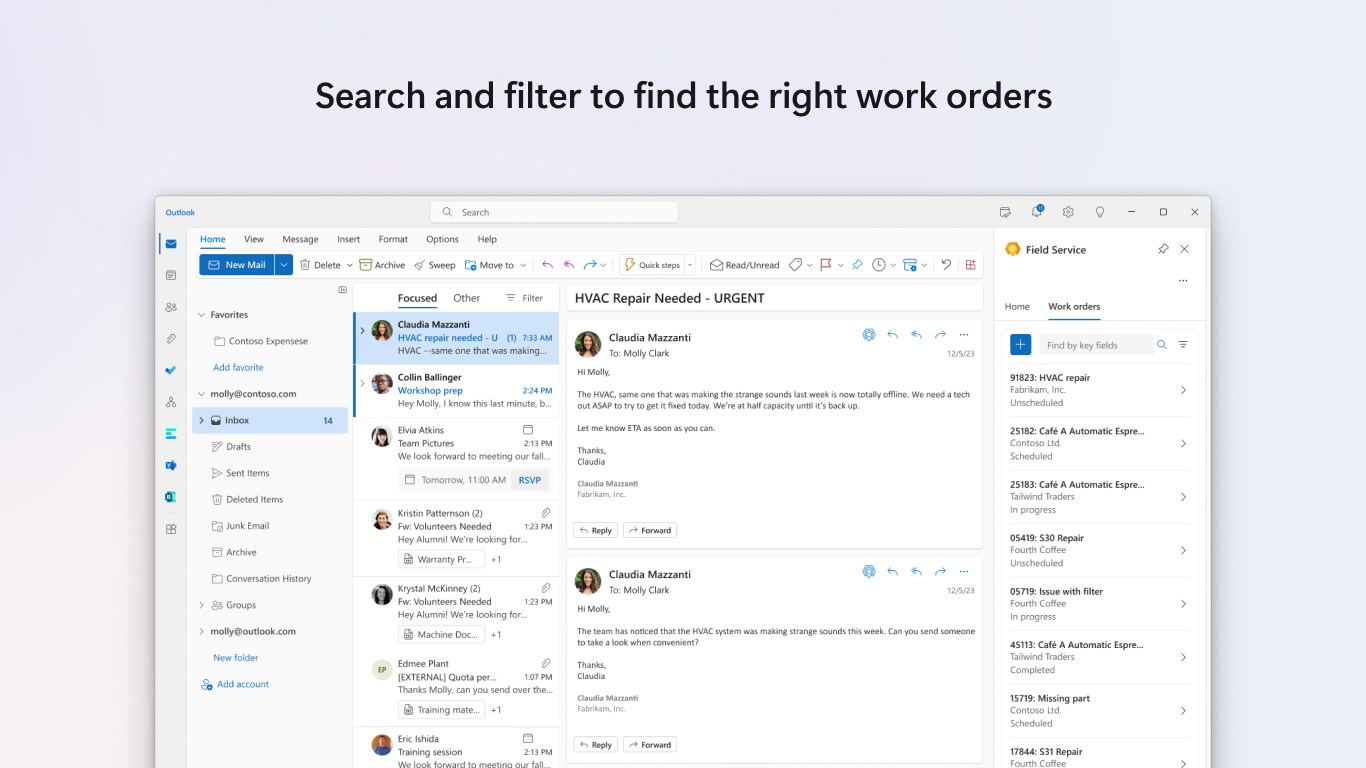
Task: Click the search magnifier in Work orders
Action: tap(1162, 345)
